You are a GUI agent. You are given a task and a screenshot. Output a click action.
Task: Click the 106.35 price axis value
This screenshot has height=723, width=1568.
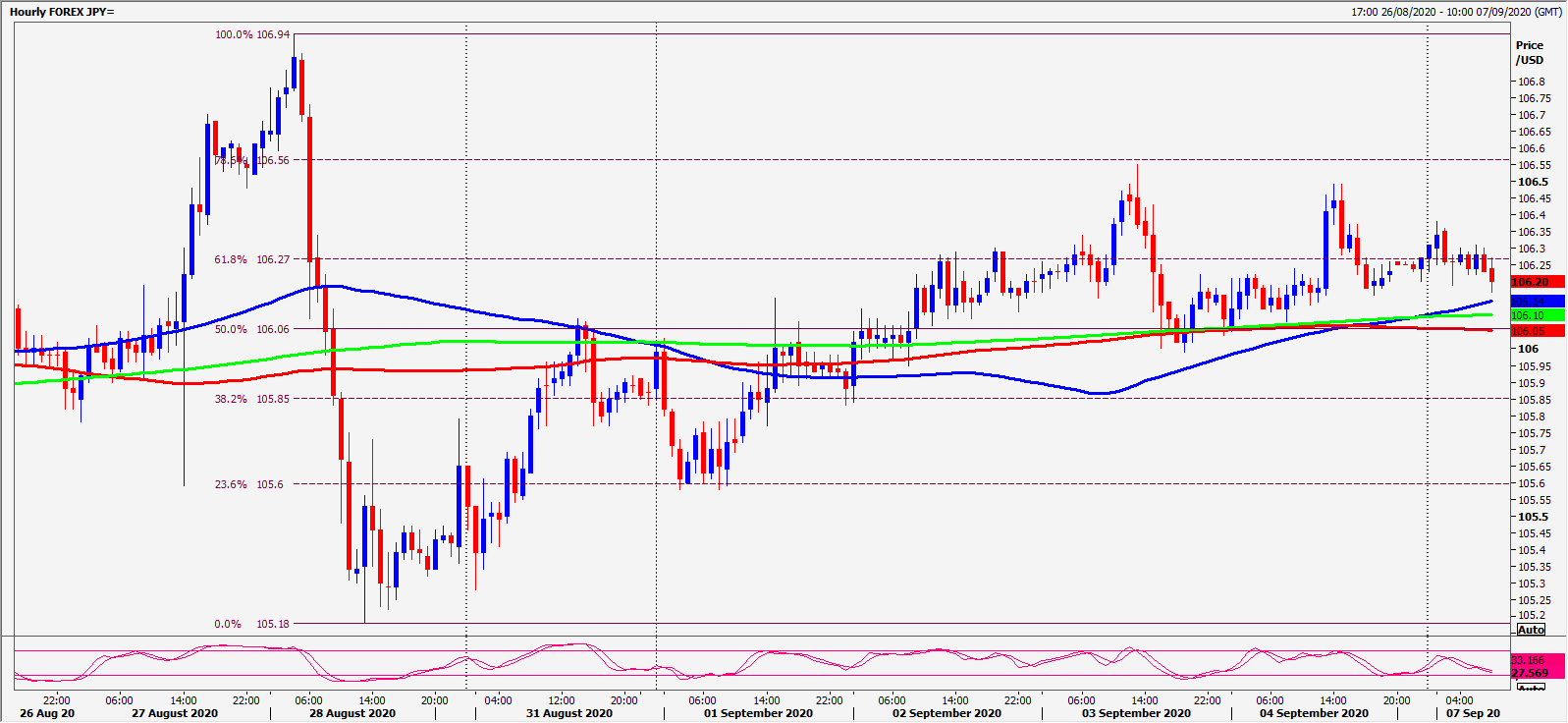[x=1535, y=232]
